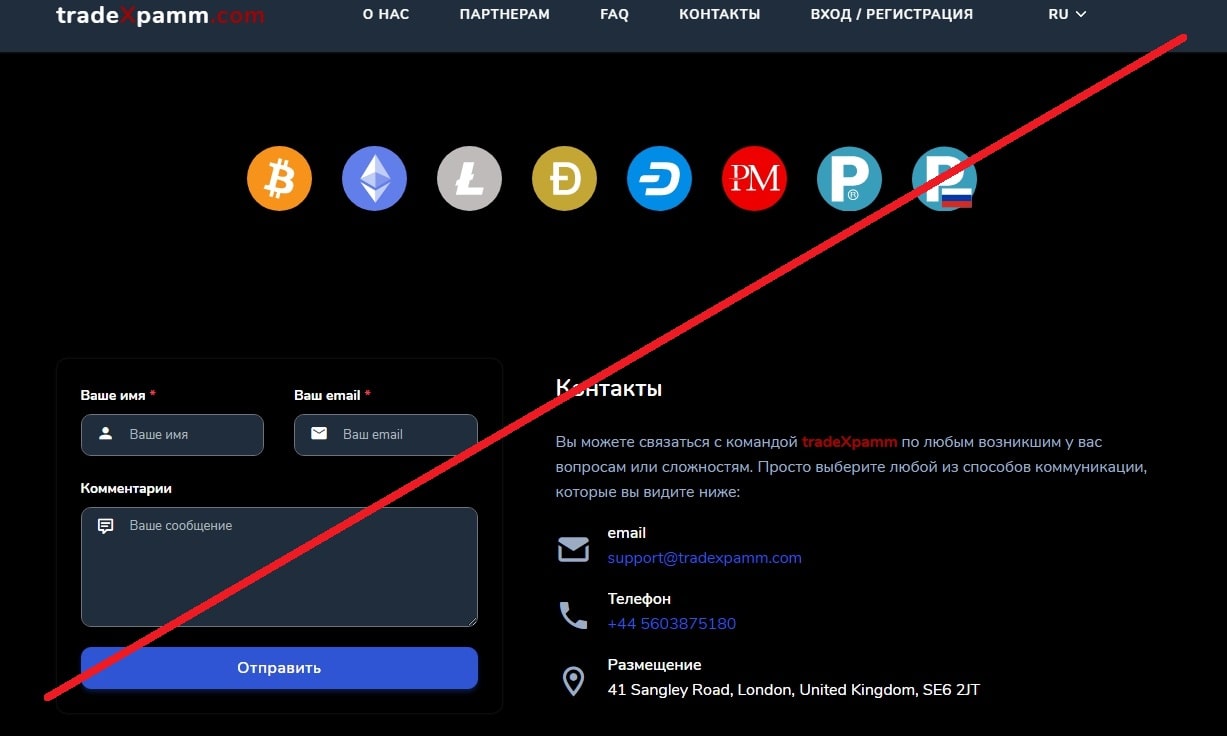
Task: Focus the Ваше имя input field
Action: tap(172, 435)
